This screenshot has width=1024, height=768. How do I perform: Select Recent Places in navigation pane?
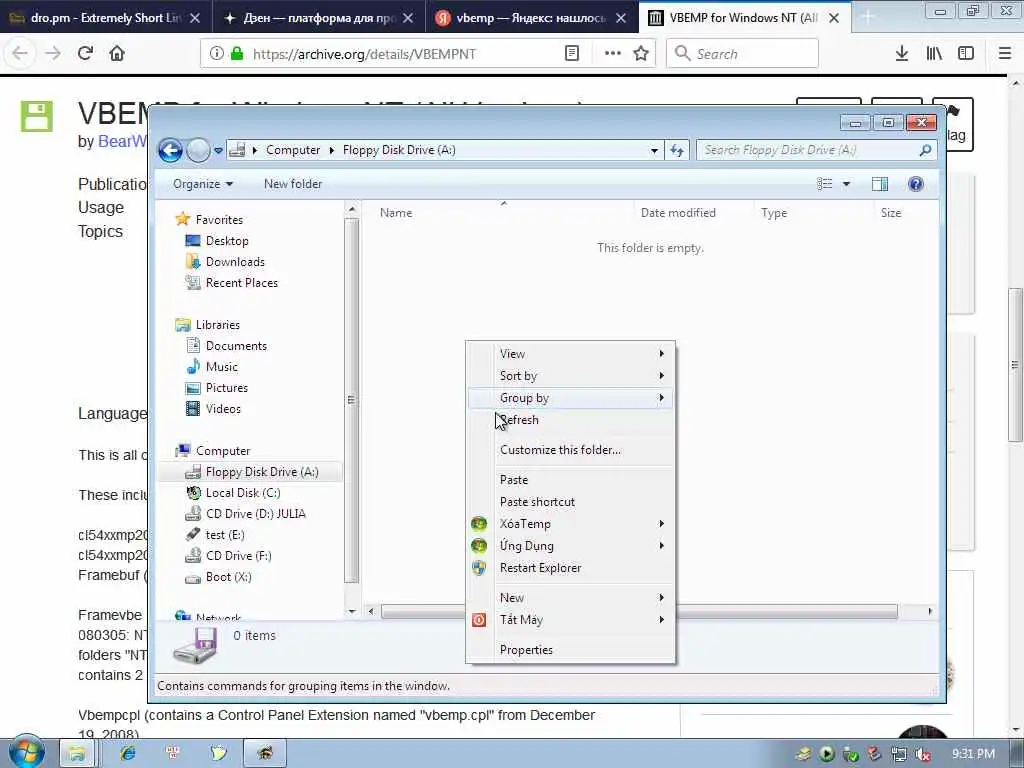(x=242, y=283)
